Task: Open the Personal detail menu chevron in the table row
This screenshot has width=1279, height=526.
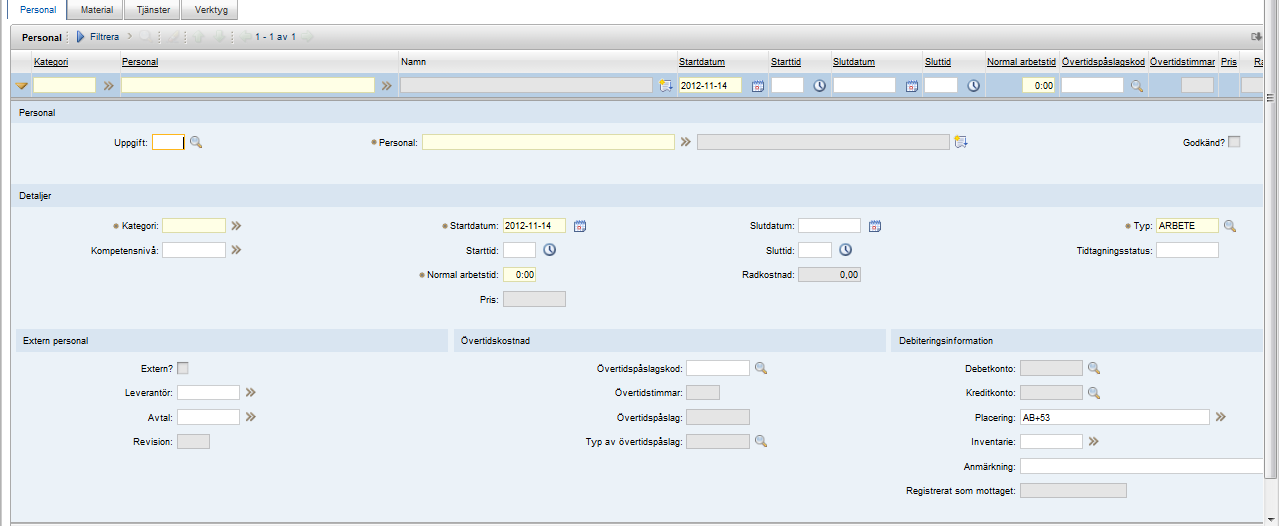Action: (x=387, y=86)
